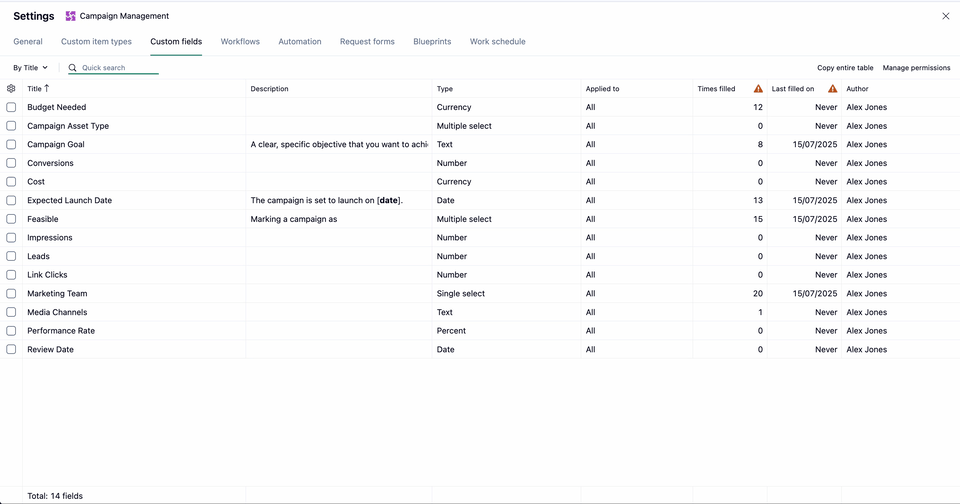Select the Custom fields tab
This screenshot has width=960, height=504.
click(176, 42)
